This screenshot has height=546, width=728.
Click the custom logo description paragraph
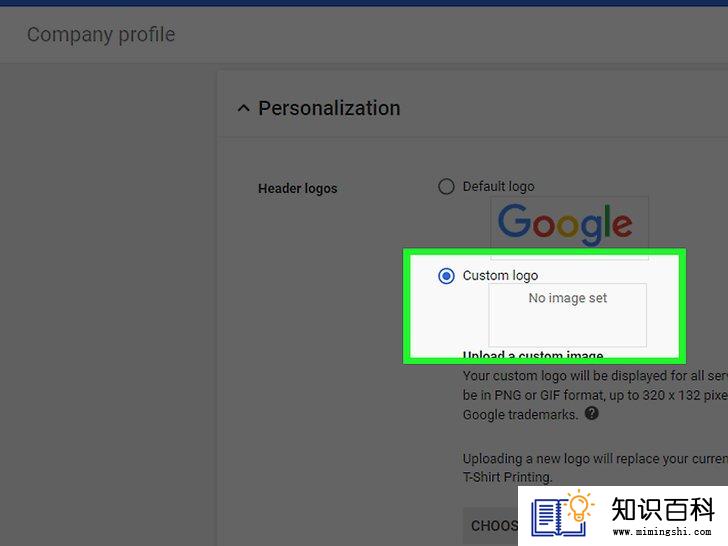595,395
